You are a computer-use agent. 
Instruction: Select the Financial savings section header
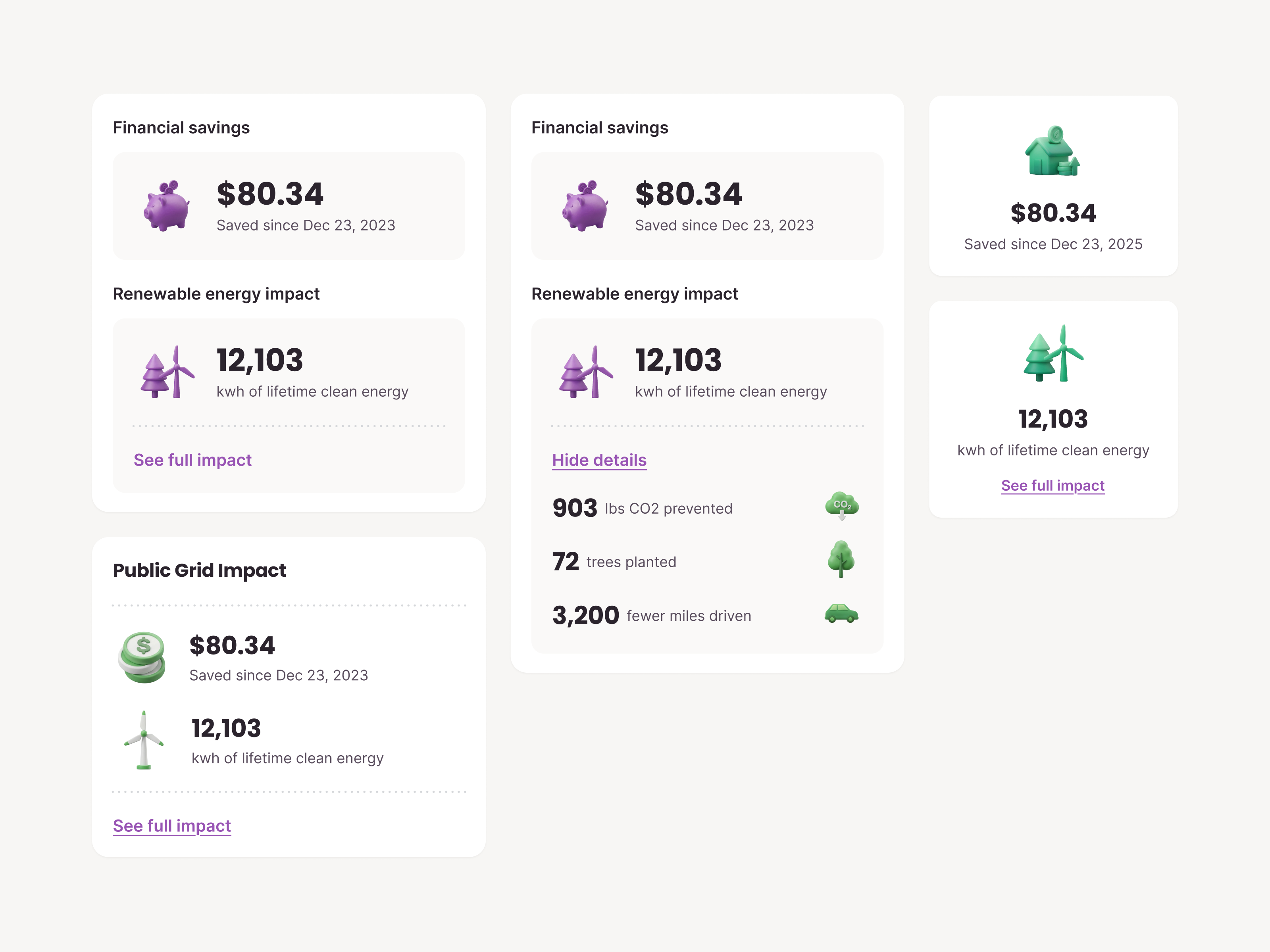[181, 127]
